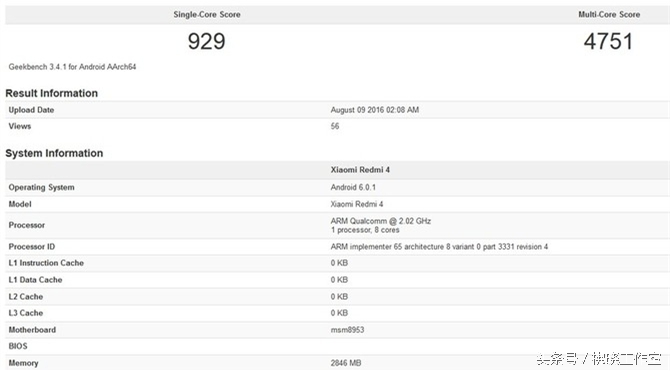This screenshot has width=670, height=371.
Task: Click the Memory label
Action: tap(23, 363)
